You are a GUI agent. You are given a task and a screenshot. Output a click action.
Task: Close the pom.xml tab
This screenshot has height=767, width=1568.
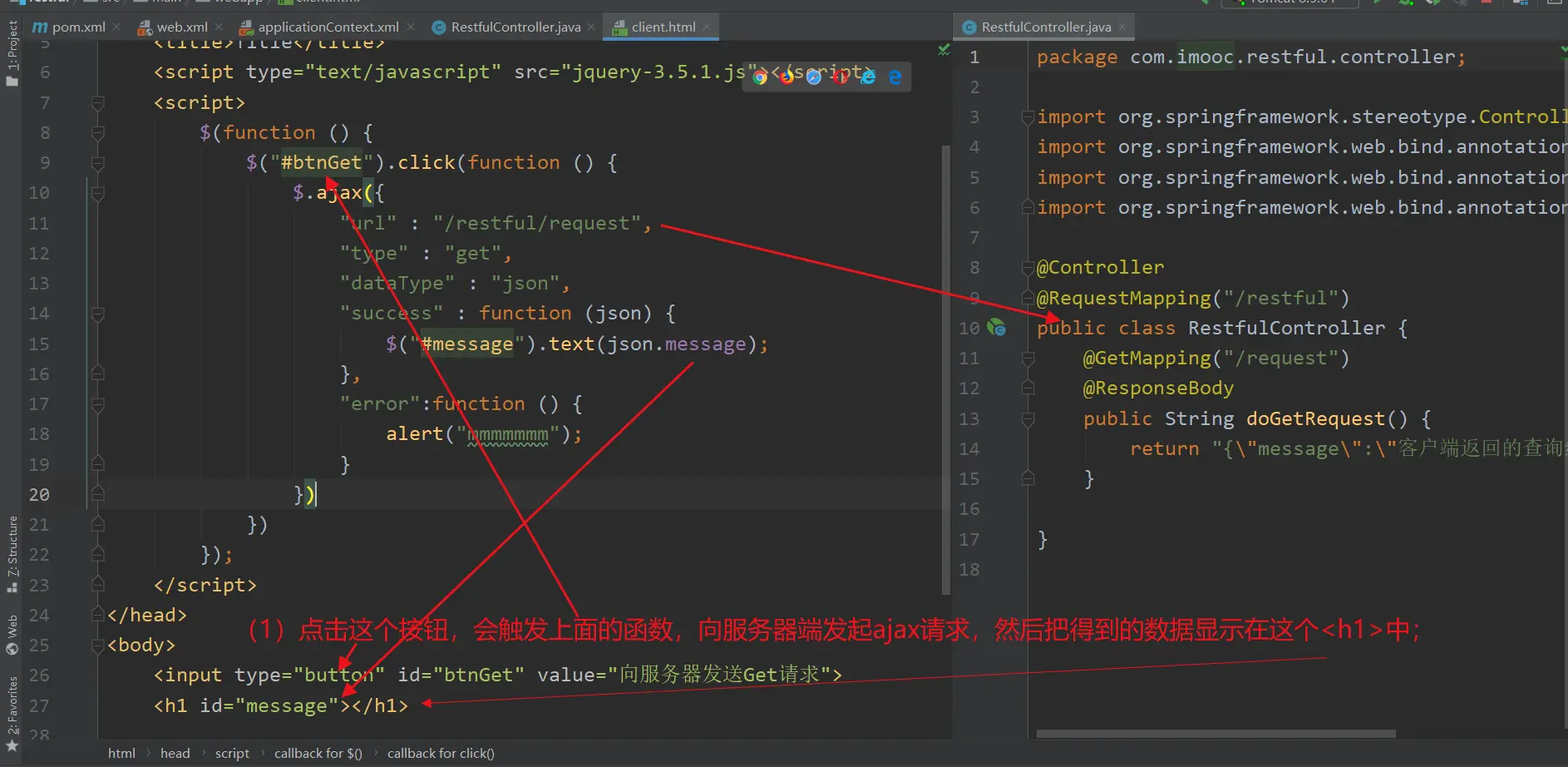[x=116, y=27]
